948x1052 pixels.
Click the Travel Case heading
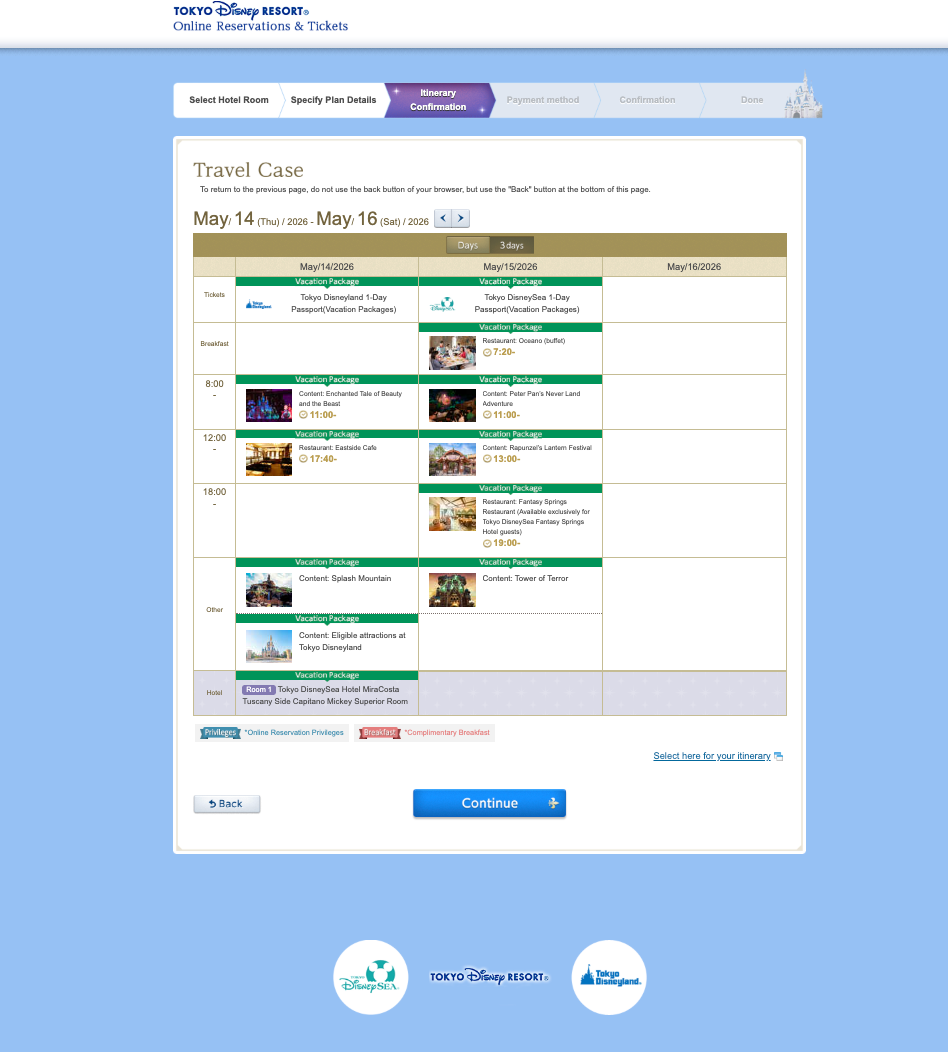pos(248,170)
